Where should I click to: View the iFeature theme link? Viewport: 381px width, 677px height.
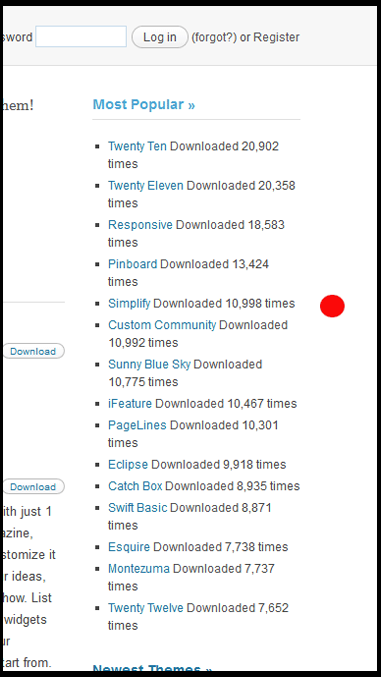click(x=130, y=404)
